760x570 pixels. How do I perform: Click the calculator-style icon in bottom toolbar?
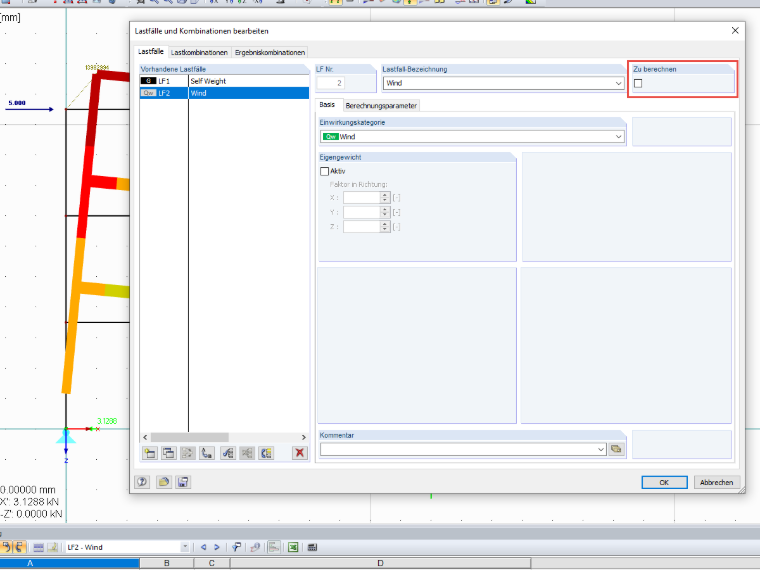(x=313, y=547)
